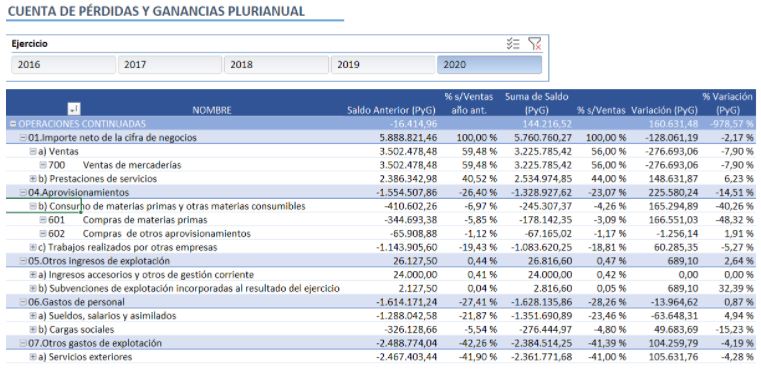The image size is (761, 370).
Task: Expand c) Trabajos realizados por otras empresas
Action: point(33,247)
